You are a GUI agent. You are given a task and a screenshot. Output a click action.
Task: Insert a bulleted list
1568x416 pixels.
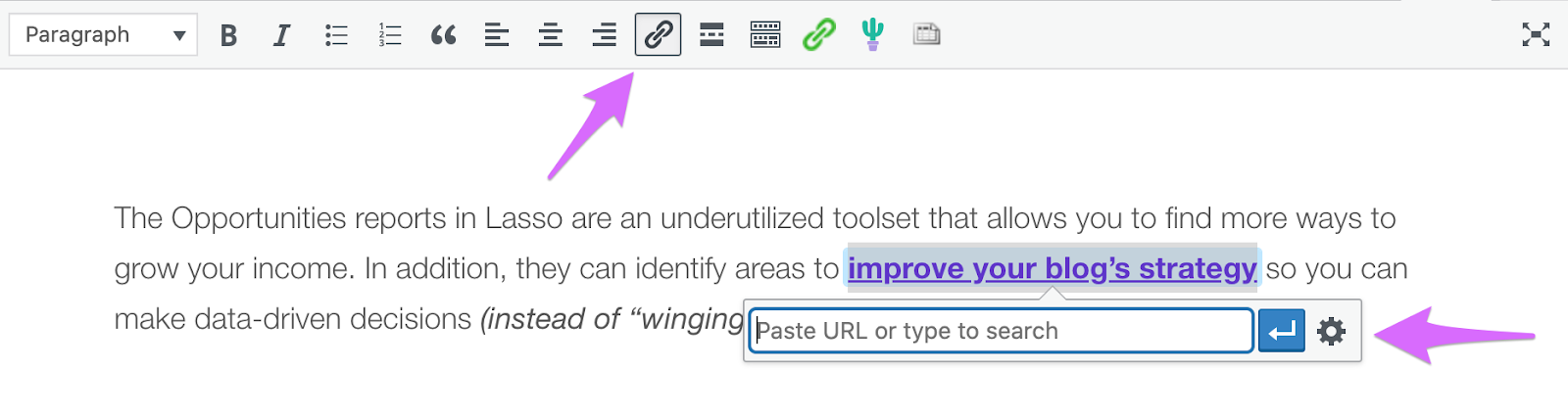336,35
